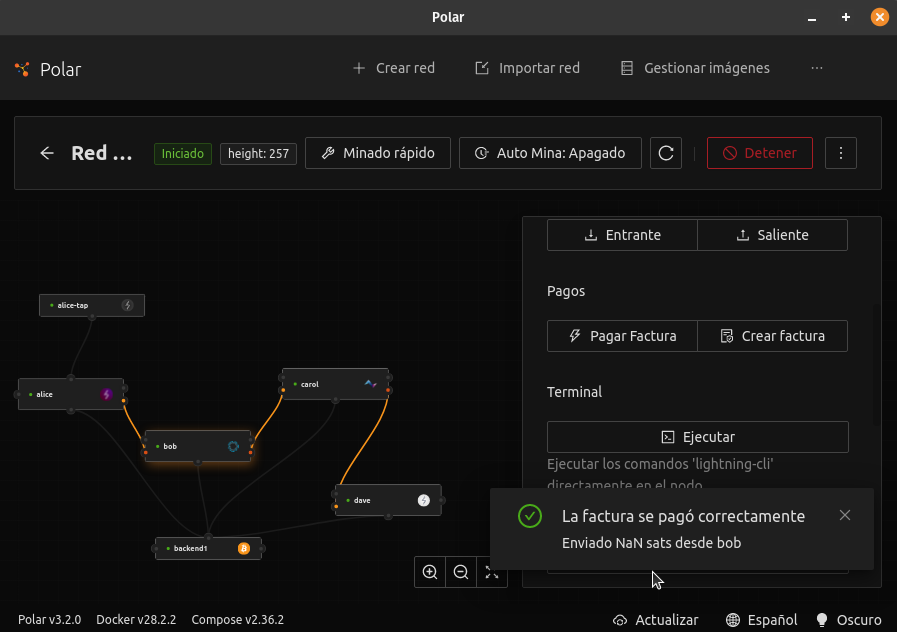This screenshot has height=632, width=897.
Task: Click the back arrow beside network name
Action: [x=47, y=153]
